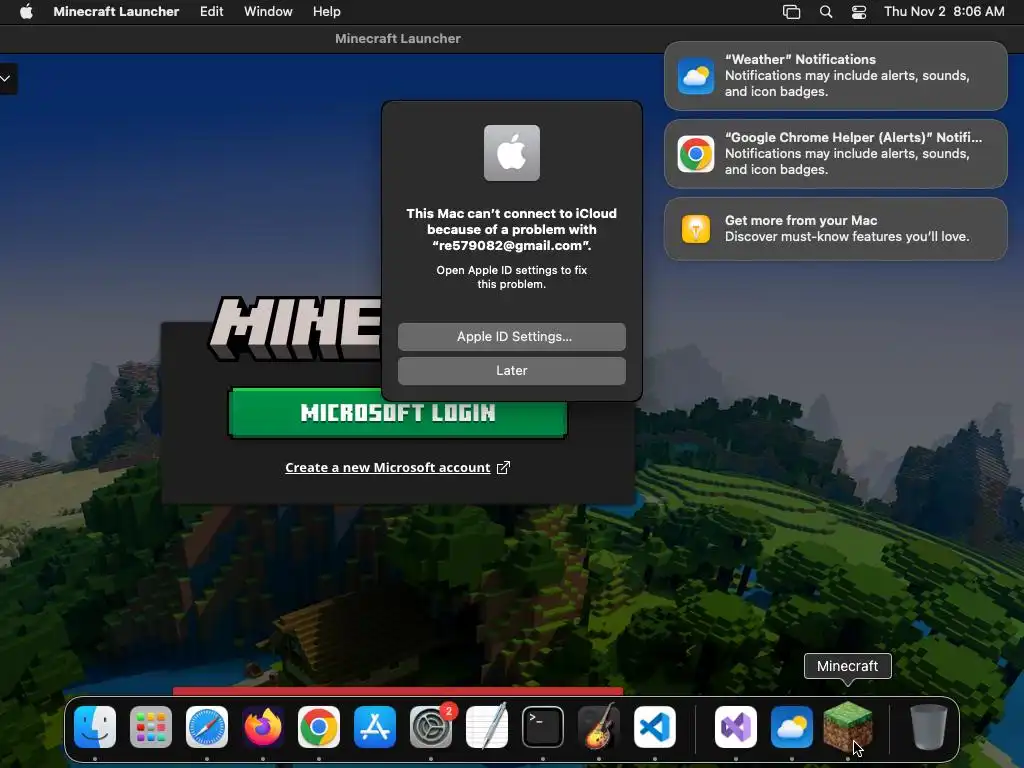The image size is (1024, 768).
Task: Open Finder from the dock
Action: coord(95,726)
